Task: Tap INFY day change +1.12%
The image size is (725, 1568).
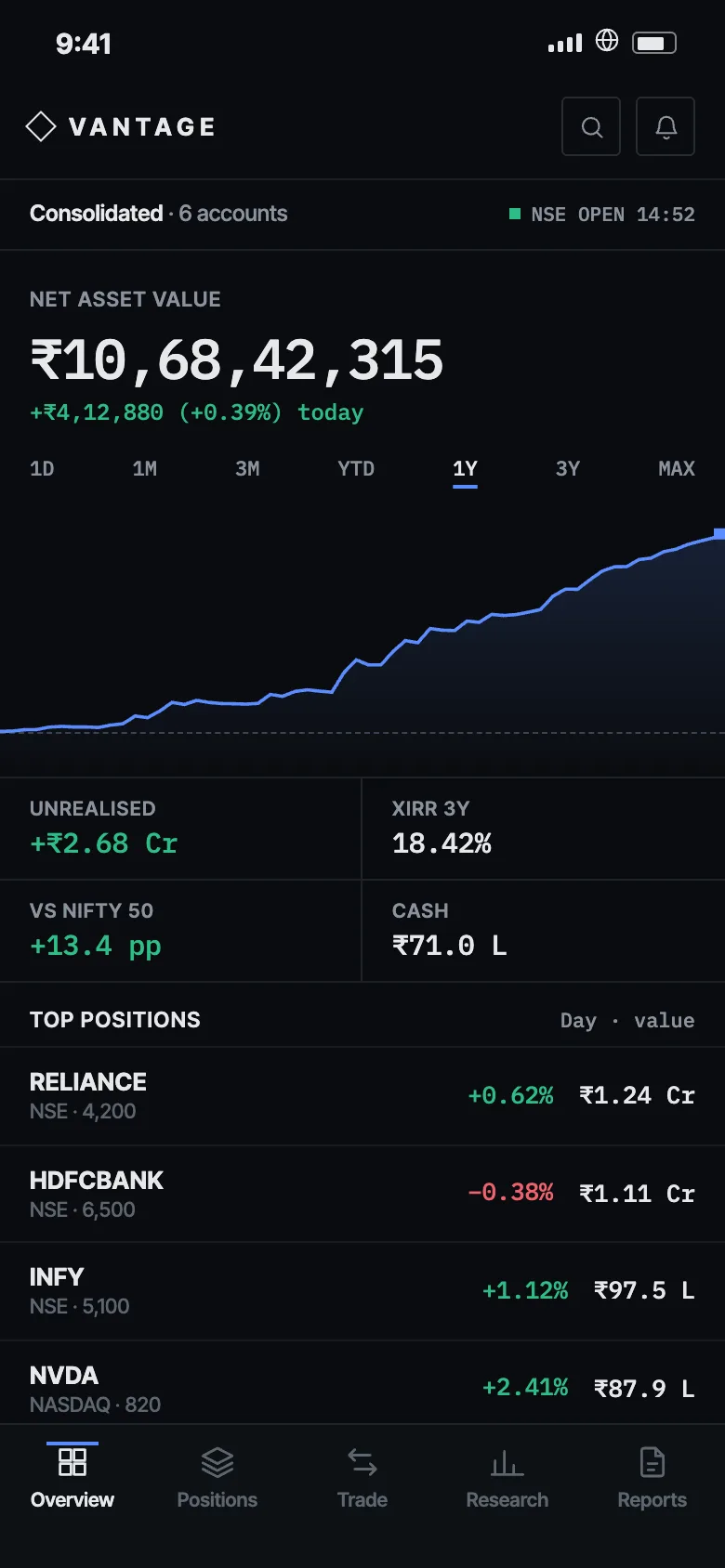Action: (x=525, y=1291)
